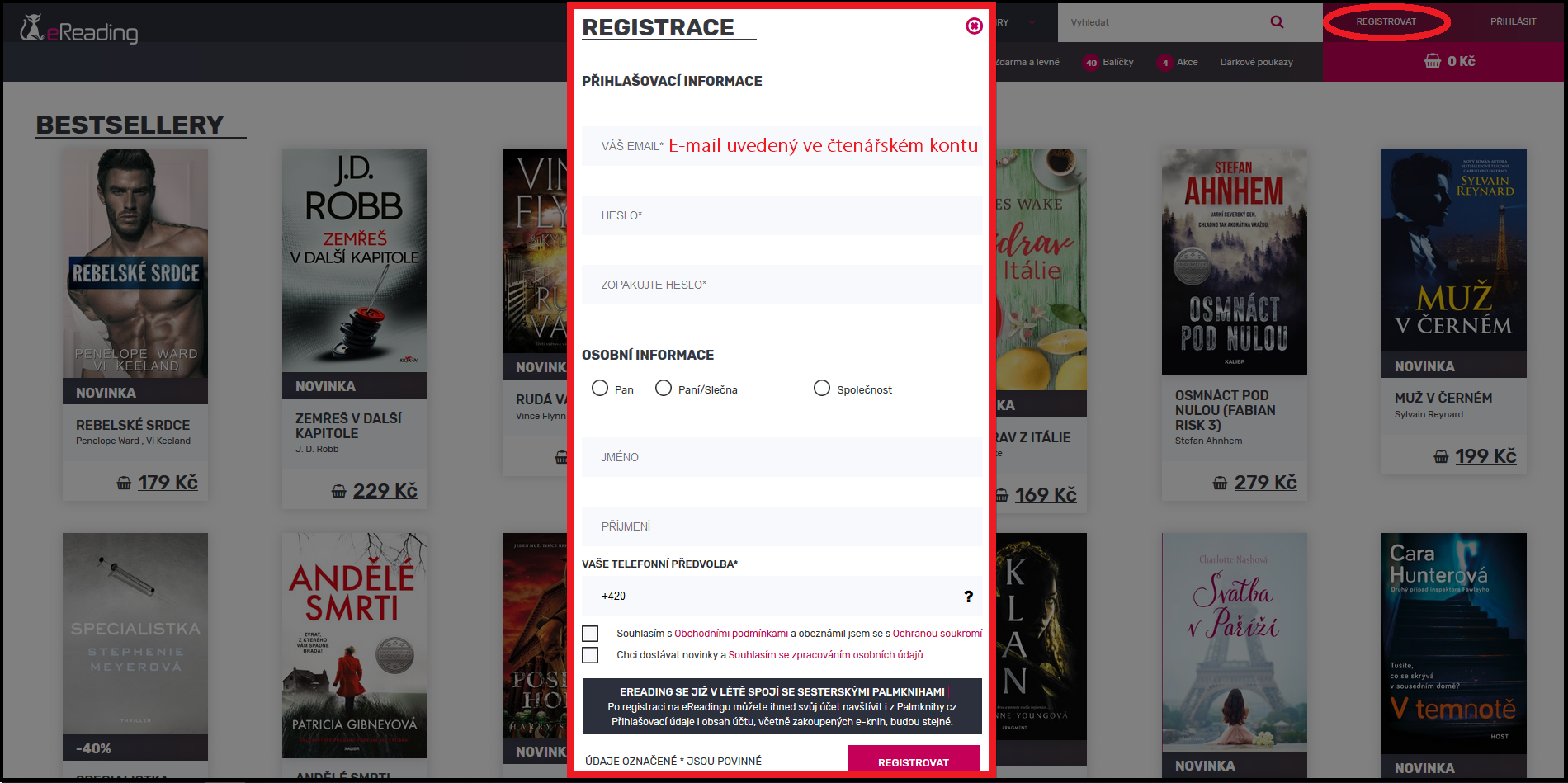Click the REBELSKÉ SRDCE title link
Image resolution: width=1568 pixels, height=783 pixels.
point(133,425)
